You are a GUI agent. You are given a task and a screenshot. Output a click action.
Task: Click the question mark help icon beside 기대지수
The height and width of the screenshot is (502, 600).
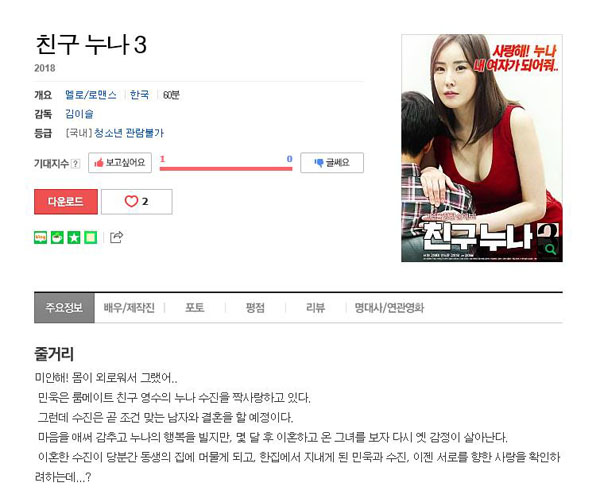(x=76, y=163)
